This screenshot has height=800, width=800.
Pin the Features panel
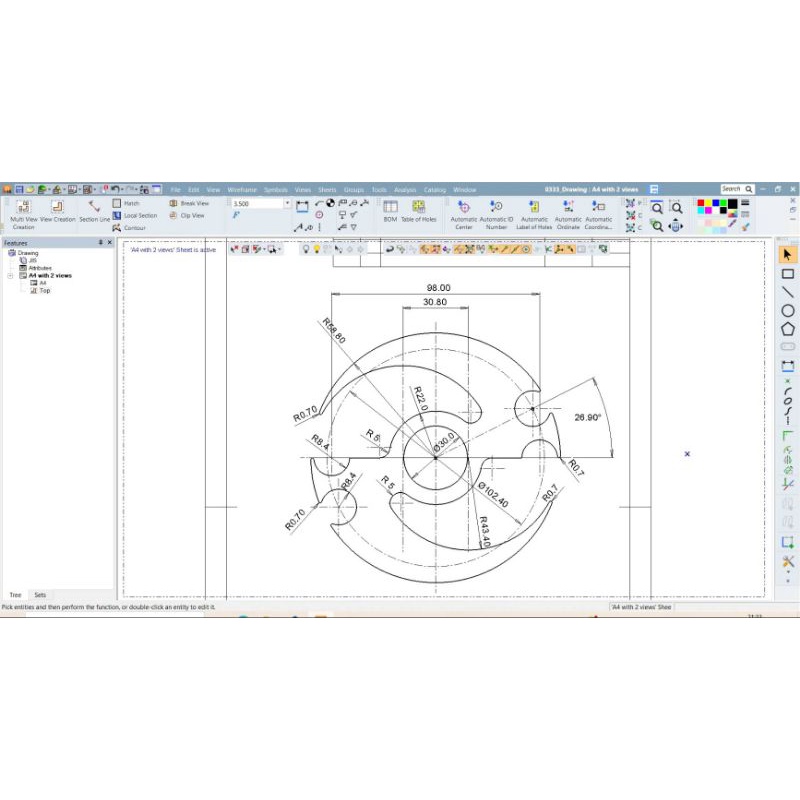click(x=99, y=243)
